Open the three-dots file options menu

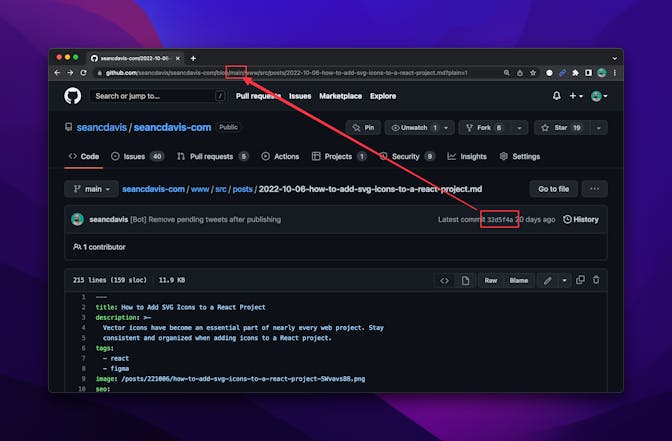tap(596, 189)
